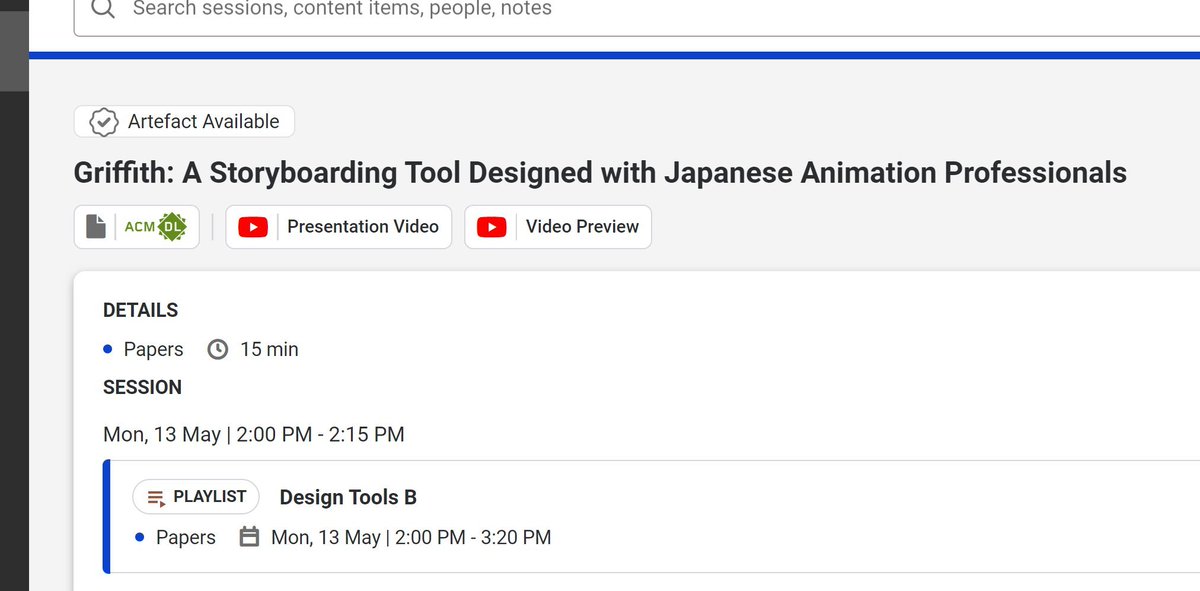Click 'Mon, 13 May | 2:00 PM - 2:15 PM'
The image size is (1200, 591).
click(254, 435)
